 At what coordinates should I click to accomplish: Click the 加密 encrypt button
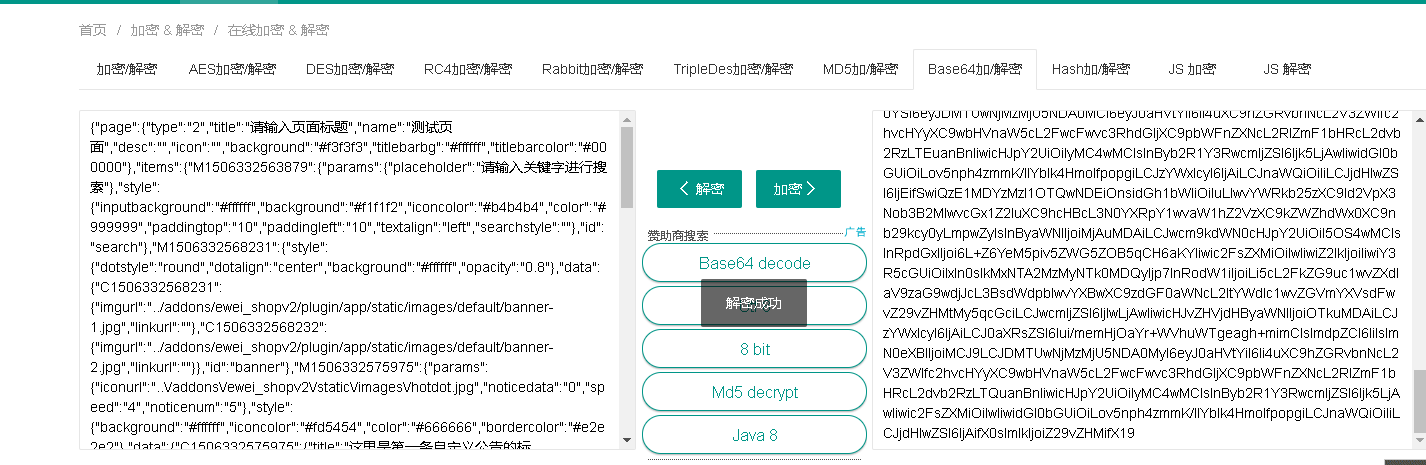pos(798,189)
